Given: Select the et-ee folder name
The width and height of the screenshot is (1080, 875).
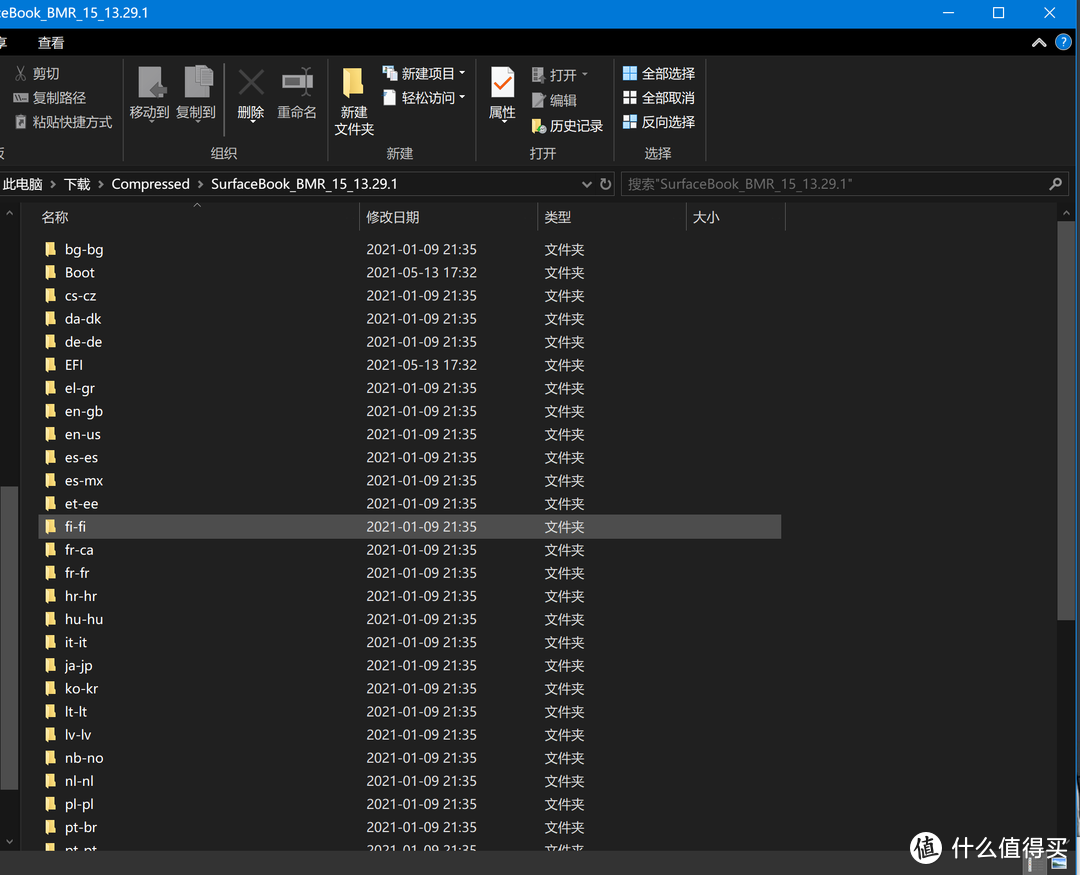Looking at the screenshot, I should coord(81,504).
